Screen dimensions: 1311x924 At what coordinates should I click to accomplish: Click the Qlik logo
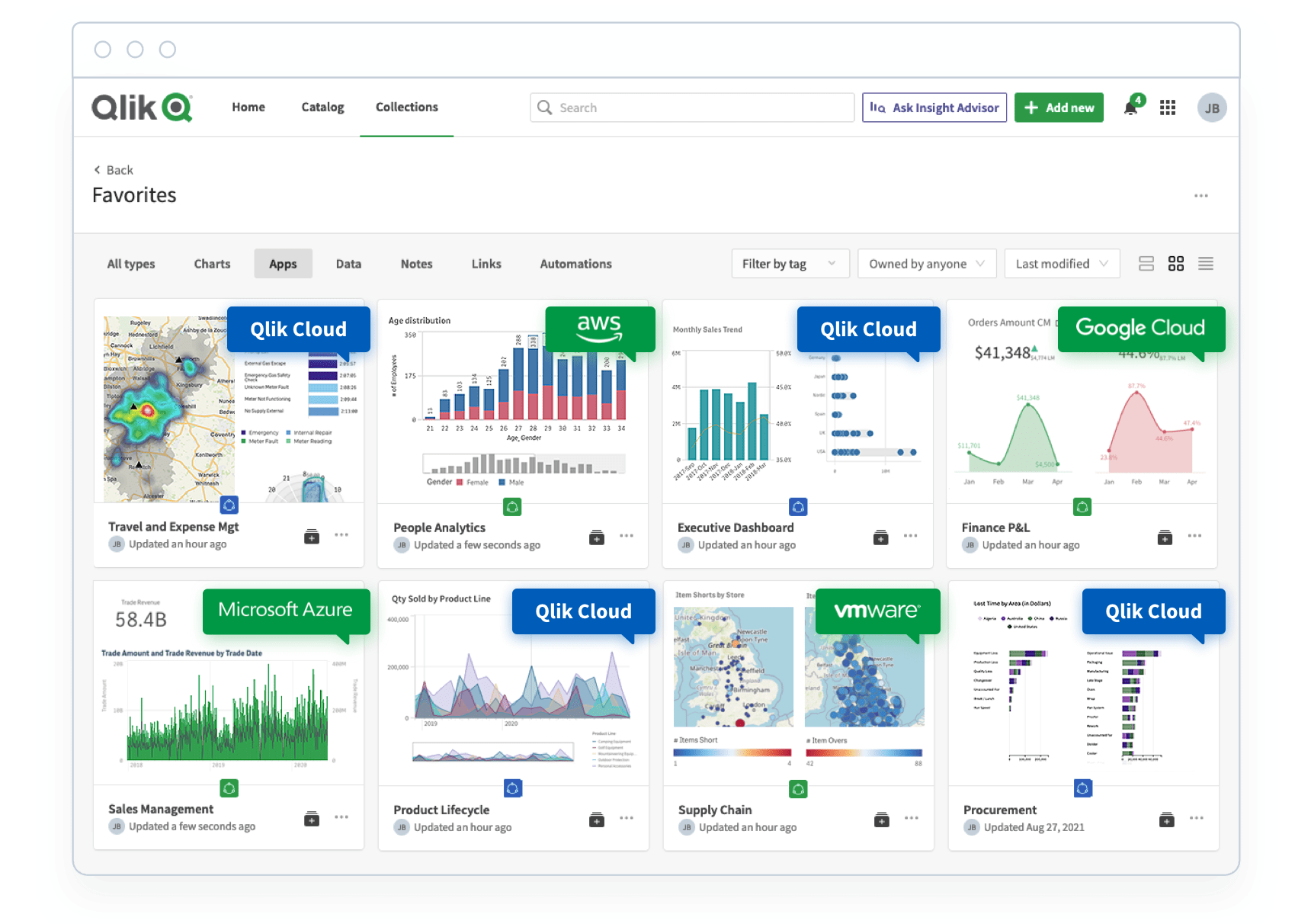point(143,107)
